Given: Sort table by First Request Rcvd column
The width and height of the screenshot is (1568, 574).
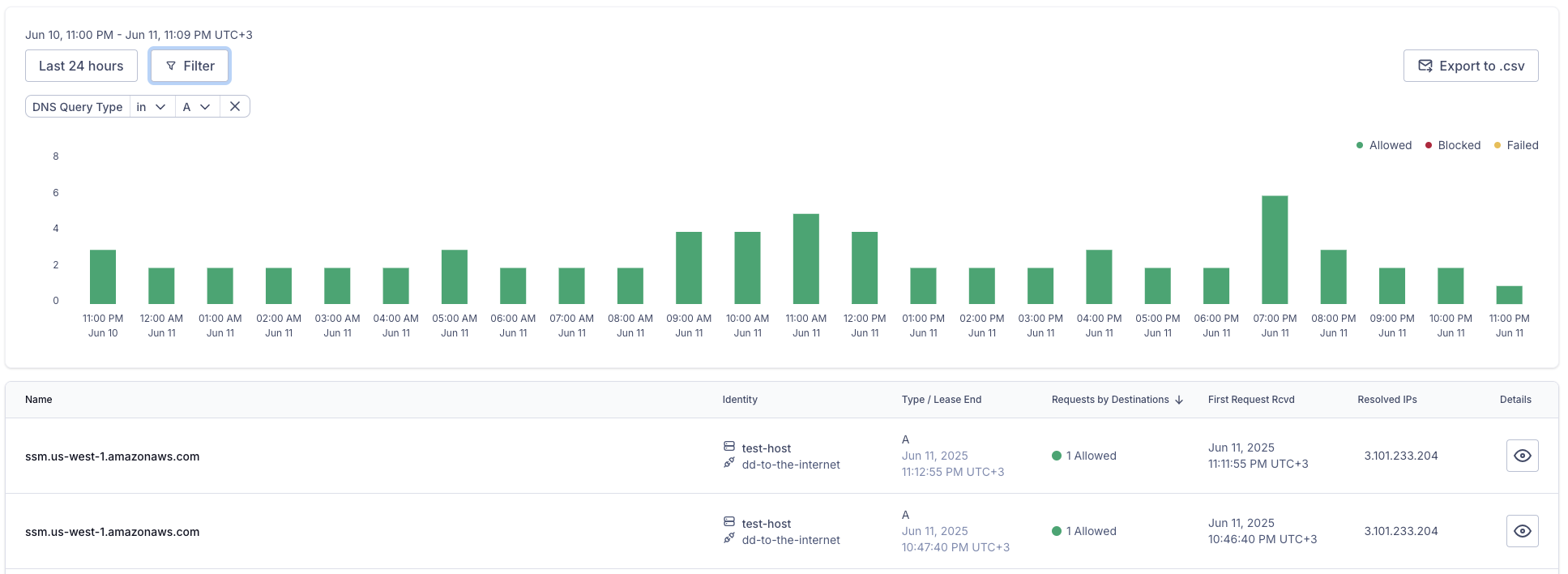Looking at the screenshot, I should pyautogui.click(x=1250, y=400).
